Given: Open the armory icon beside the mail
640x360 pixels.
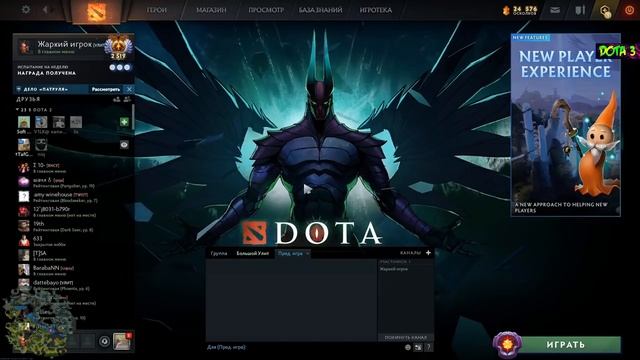Looking at the screenshot, I should (580, 10).
